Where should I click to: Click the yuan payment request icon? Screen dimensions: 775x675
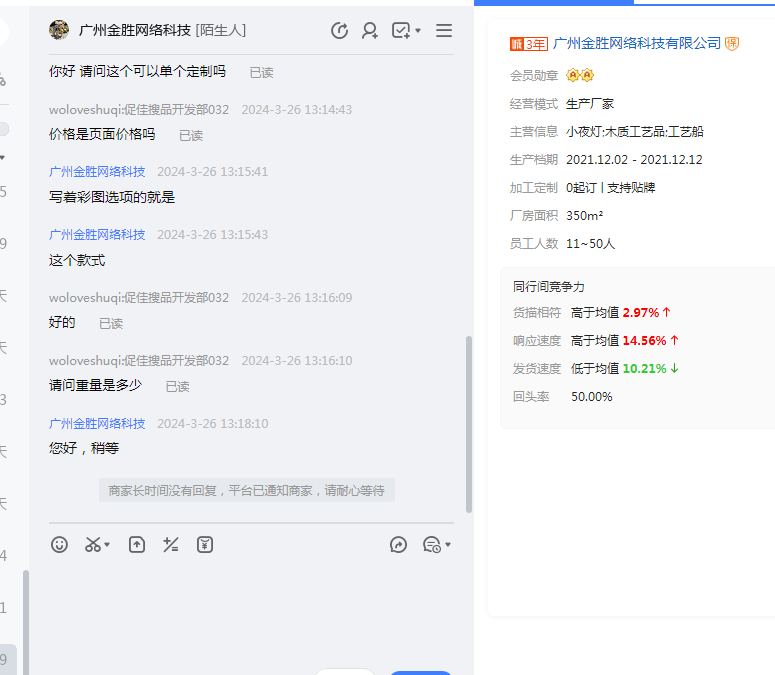(x=205, y=545)
